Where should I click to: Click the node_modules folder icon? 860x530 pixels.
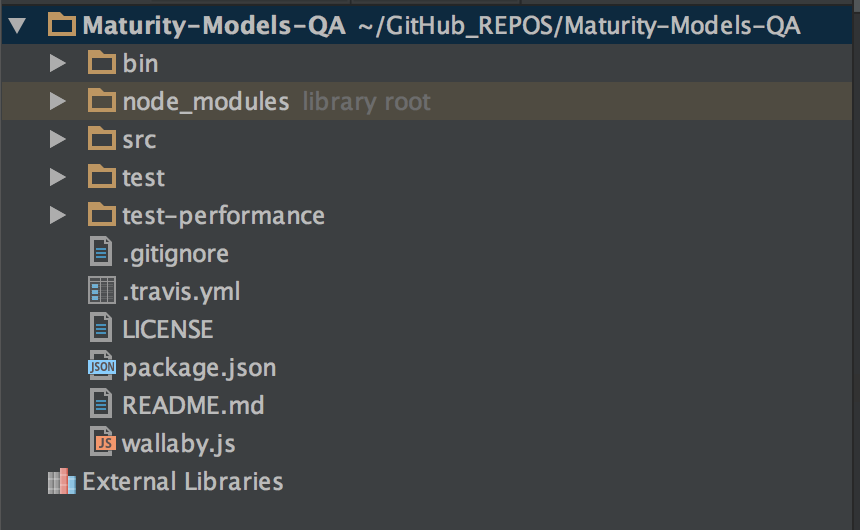[102, 101]
